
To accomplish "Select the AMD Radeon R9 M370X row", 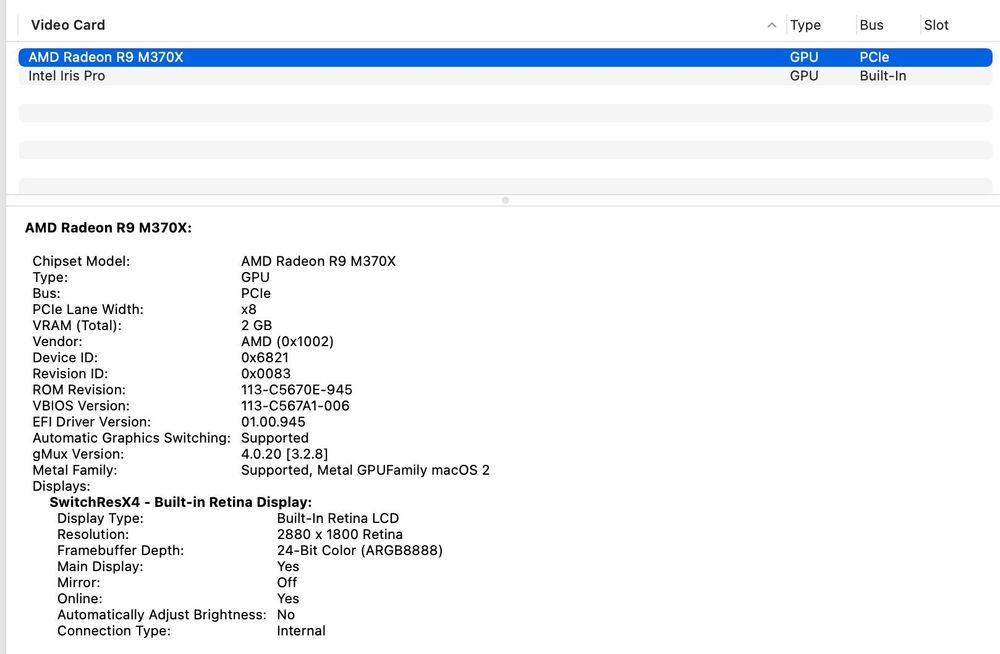I will click(505, 57).
